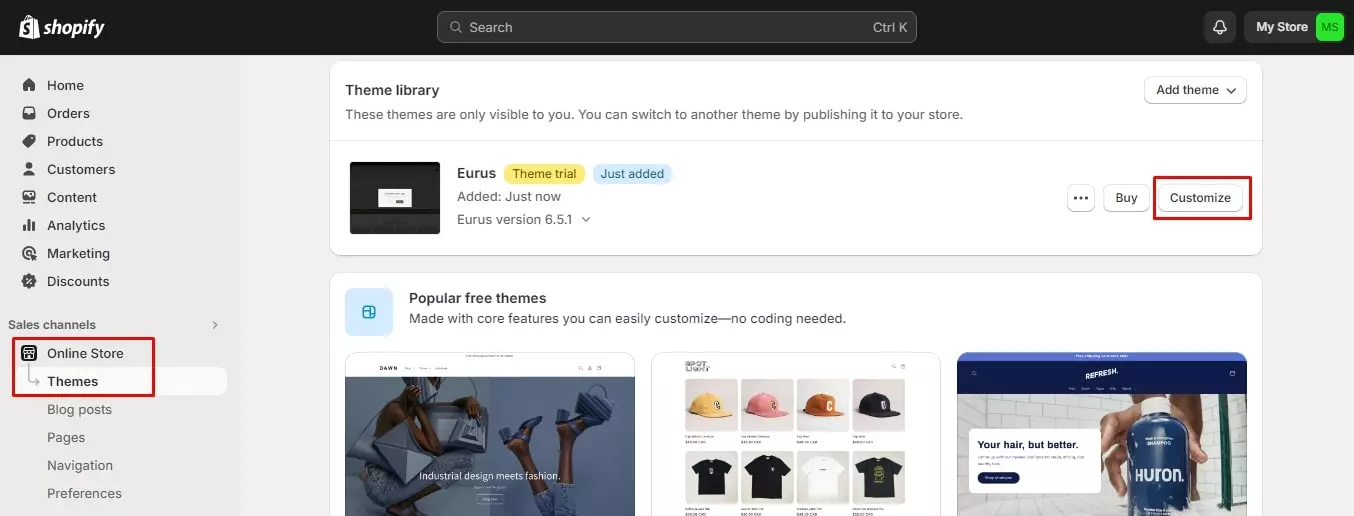Click the Marketing target icon
1354x516 pixels.
coord(29,253)
